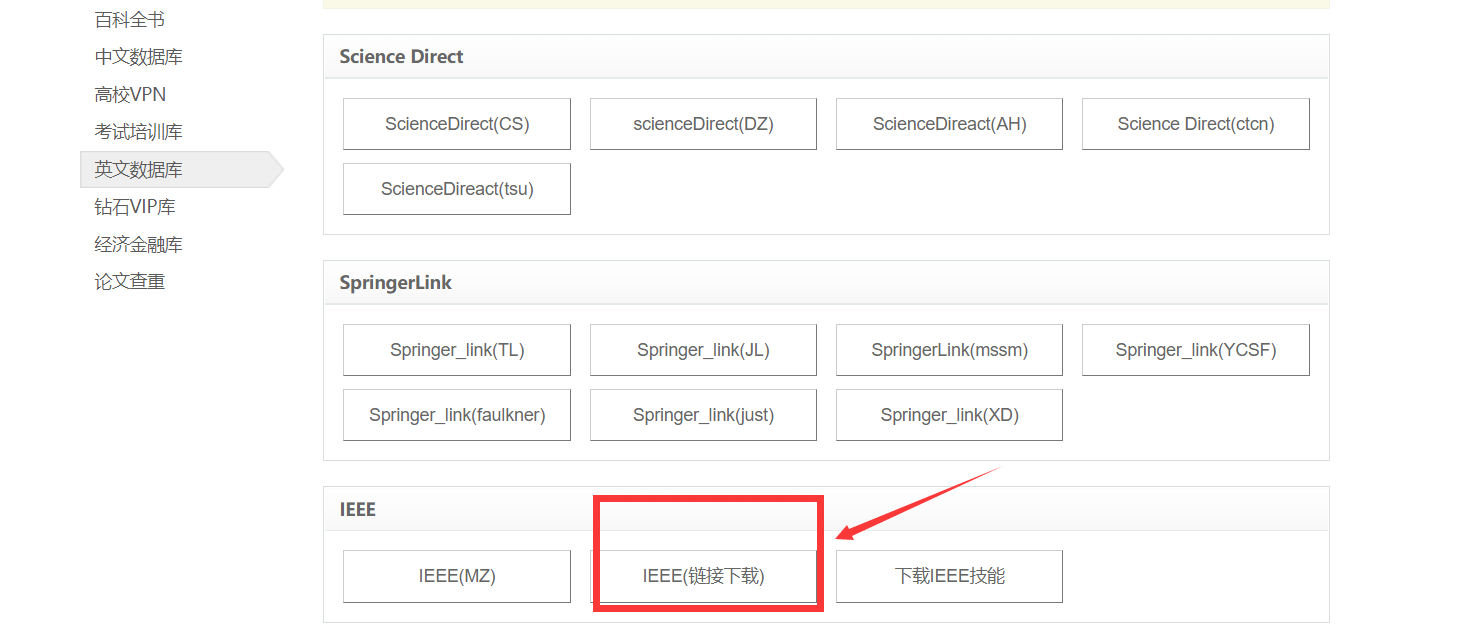Image resolution: width=1465 pixels, height=633 pixels.
Task: Open ScienceDirect(CS) database link
Action: tap(457, 124)
